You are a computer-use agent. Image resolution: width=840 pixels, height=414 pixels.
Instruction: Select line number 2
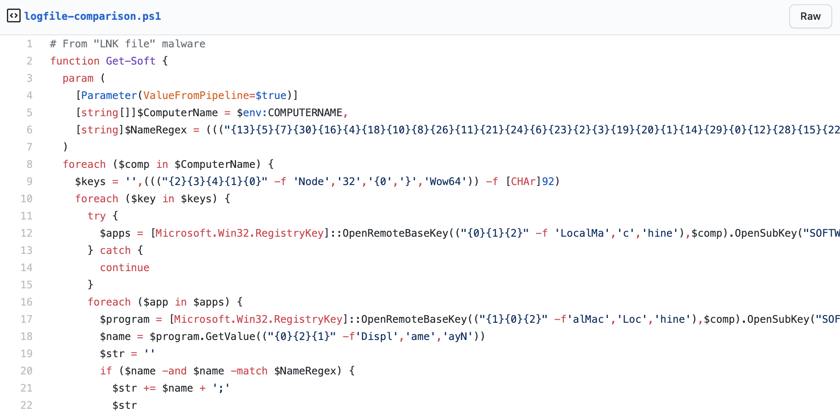(29, 61)
